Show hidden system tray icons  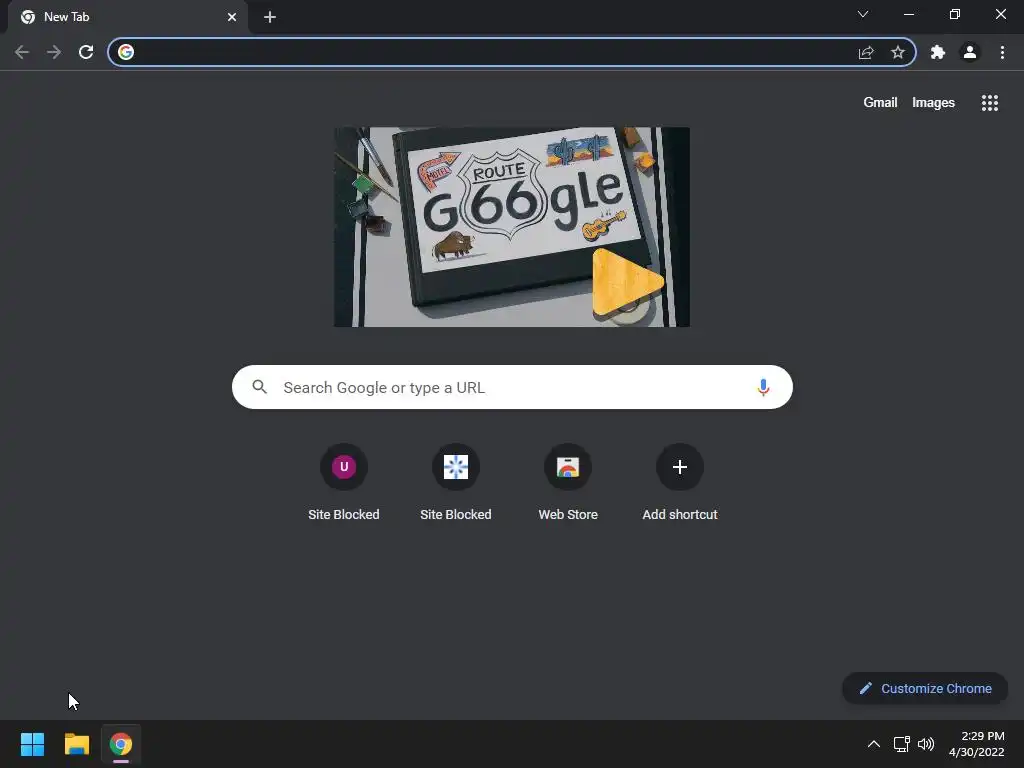tap(873, 744)
